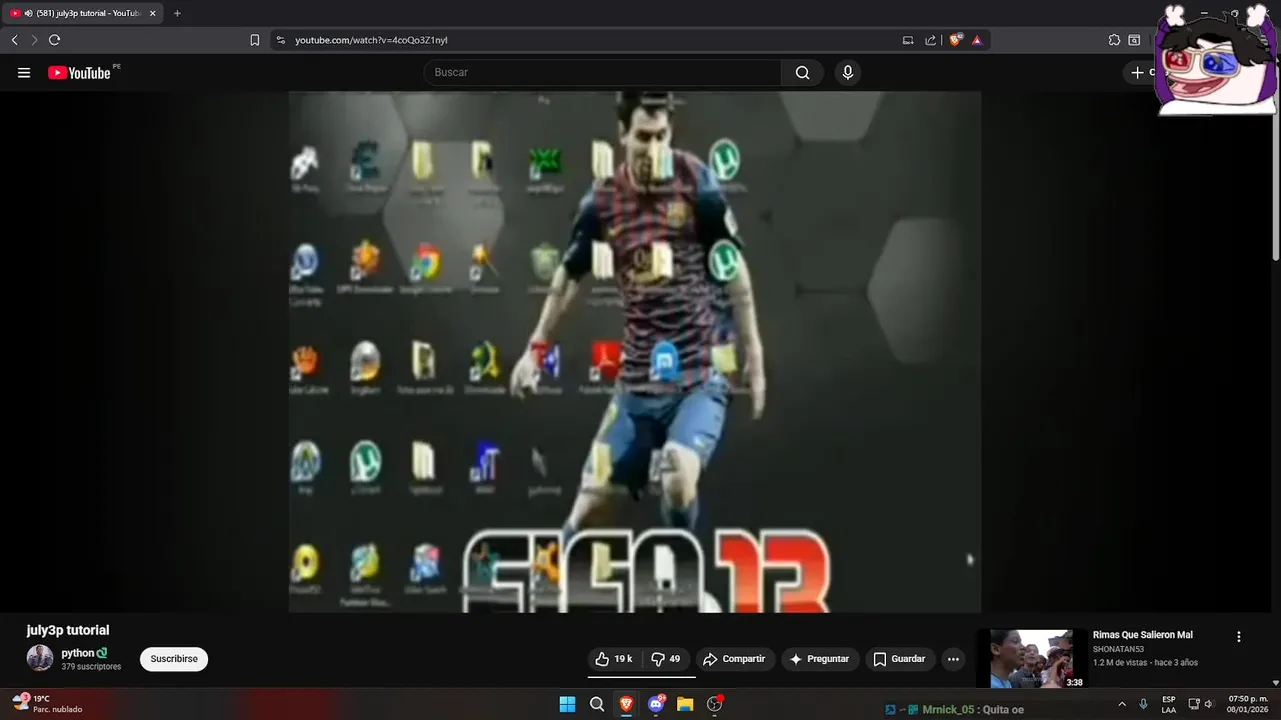Click the taskbar microphone tray icon
The image size is (1281, 720).
tap(1143, 704)
